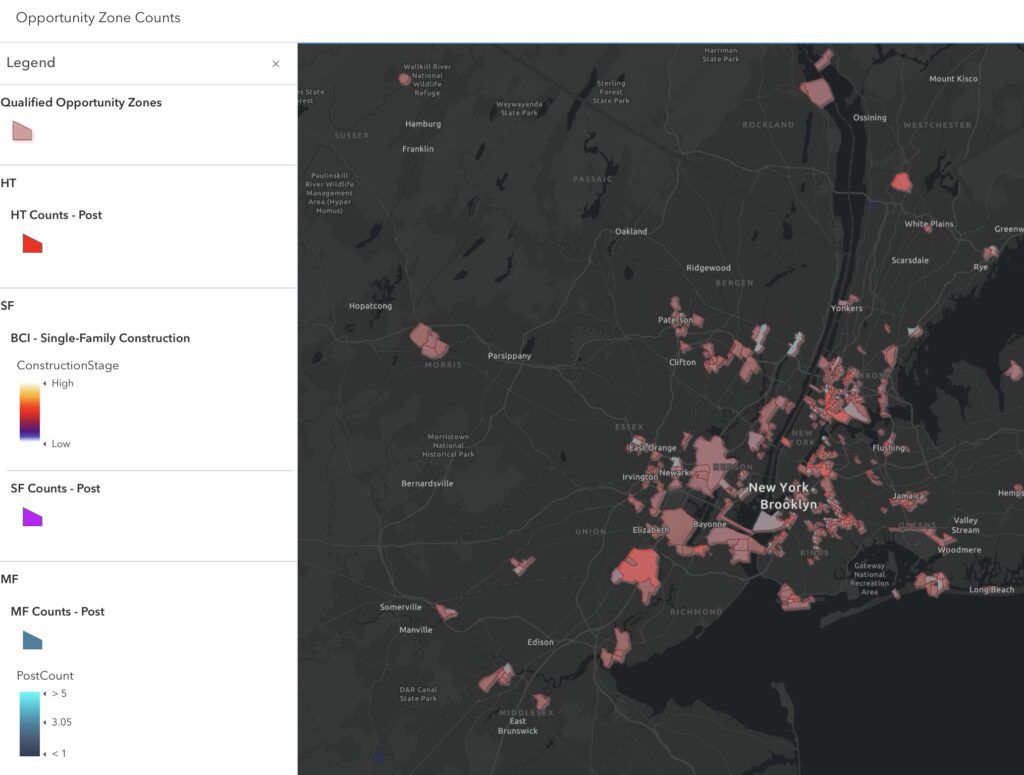Click the large zone south of Elizabeth

coord(639,567)
